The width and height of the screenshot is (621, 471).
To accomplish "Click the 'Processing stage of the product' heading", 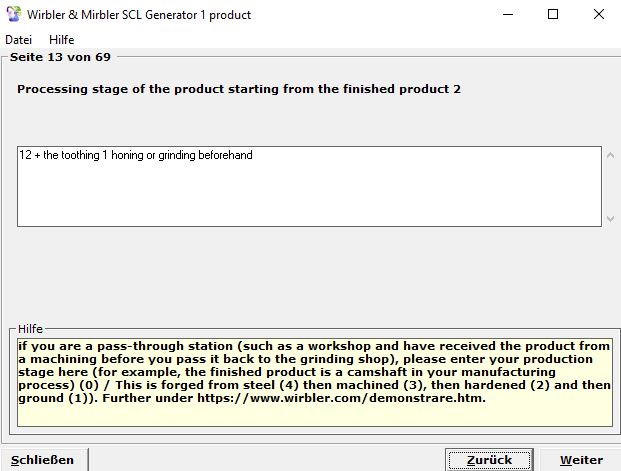I will (239, 89).
